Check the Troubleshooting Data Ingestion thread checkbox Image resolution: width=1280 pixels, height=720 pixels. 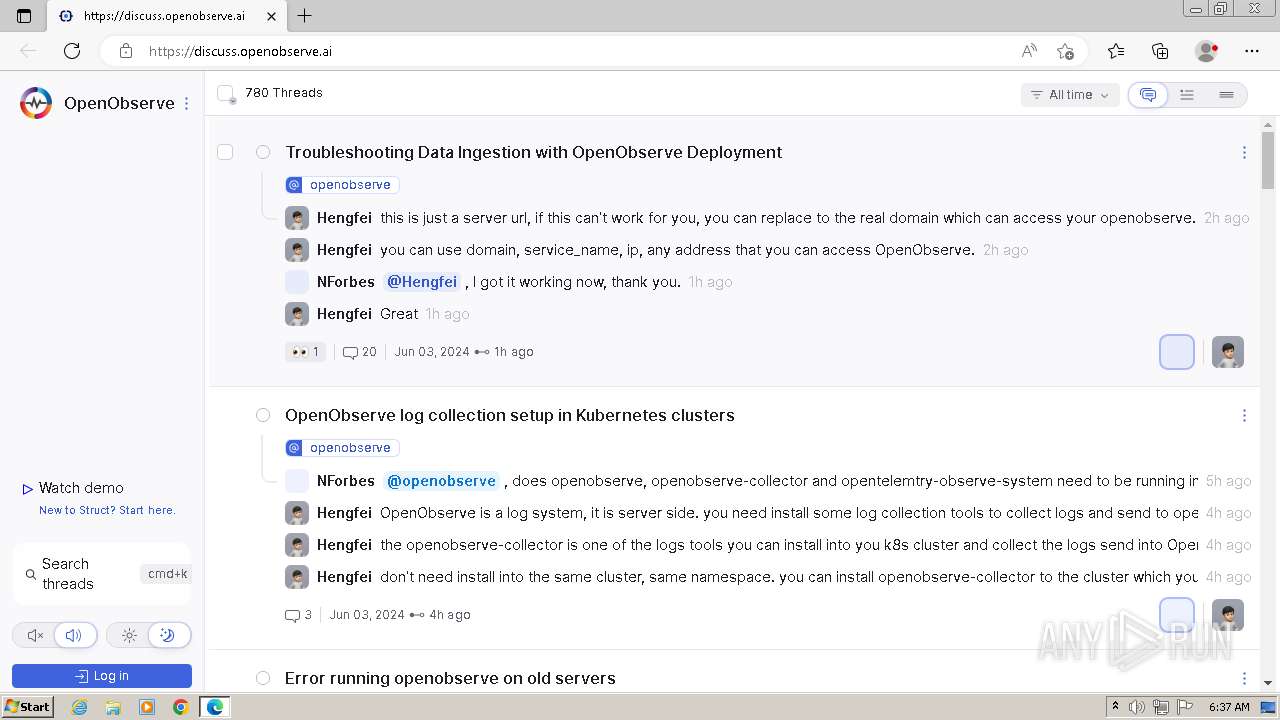pyautogui.click(x=225, y=152)
